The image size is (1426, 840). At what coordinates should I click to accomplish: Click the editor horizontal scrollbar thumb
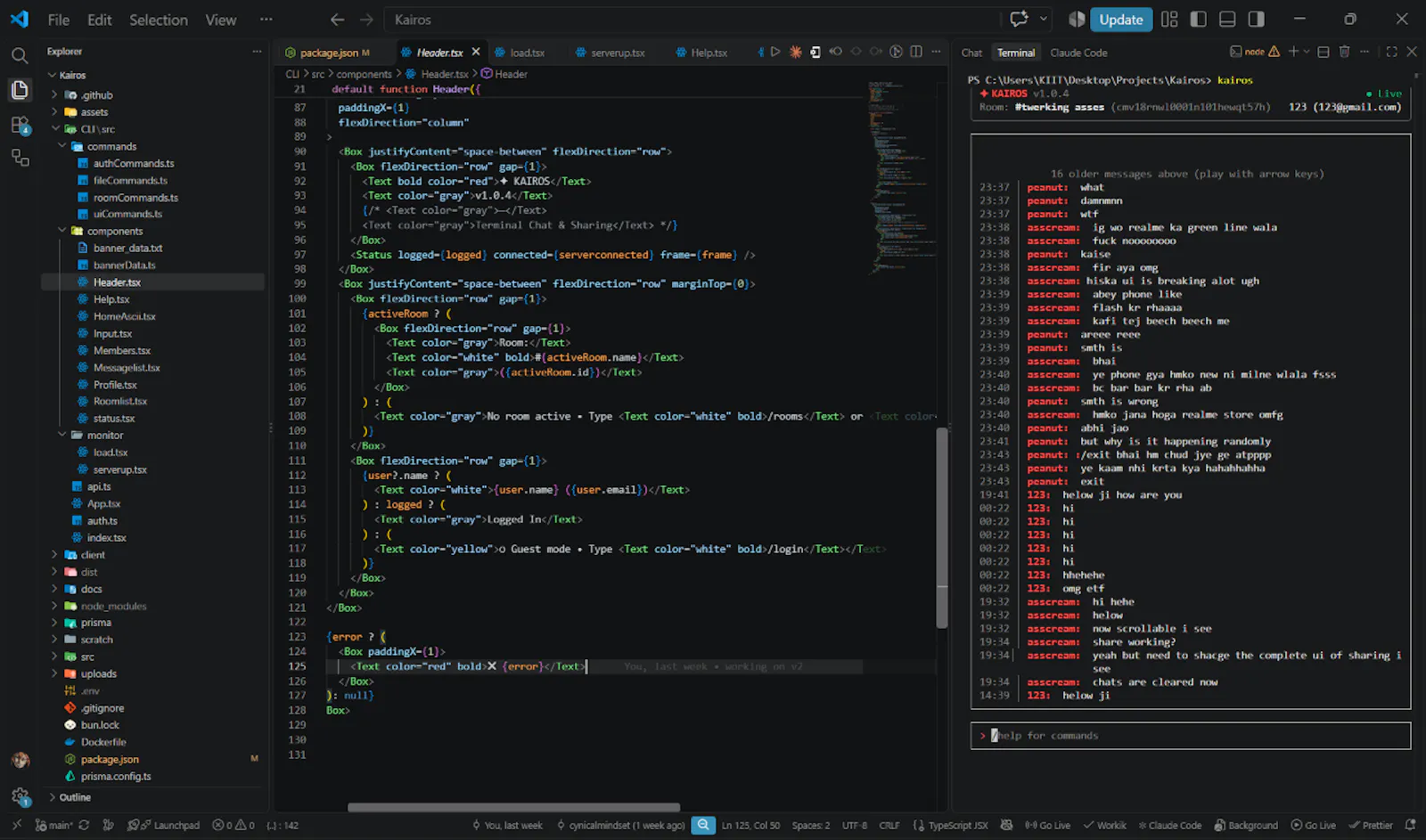click(513, 807)
